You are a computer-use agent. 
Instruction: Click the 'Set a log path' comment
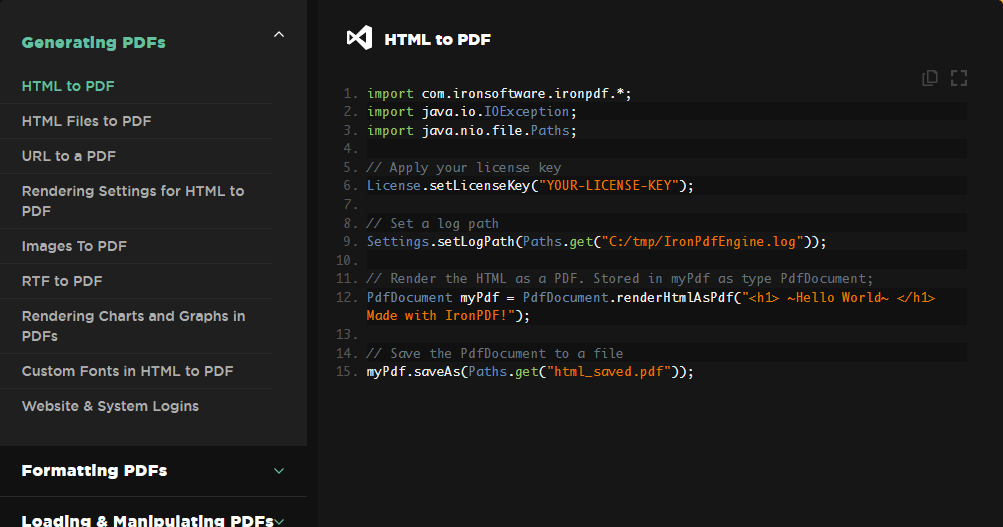(x=432, y=223)
